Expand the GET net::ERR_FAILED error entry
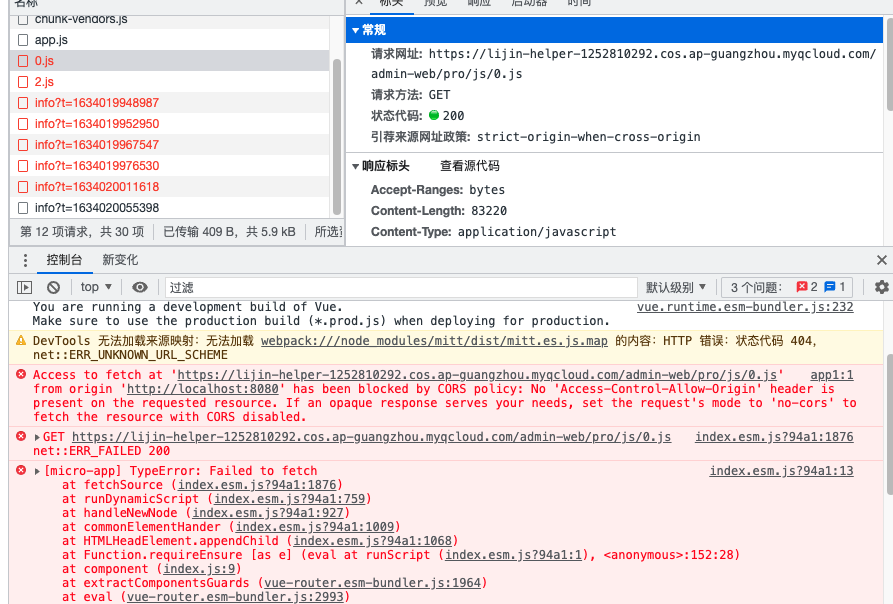The image size is (893, 604). [x=37, y=437]
